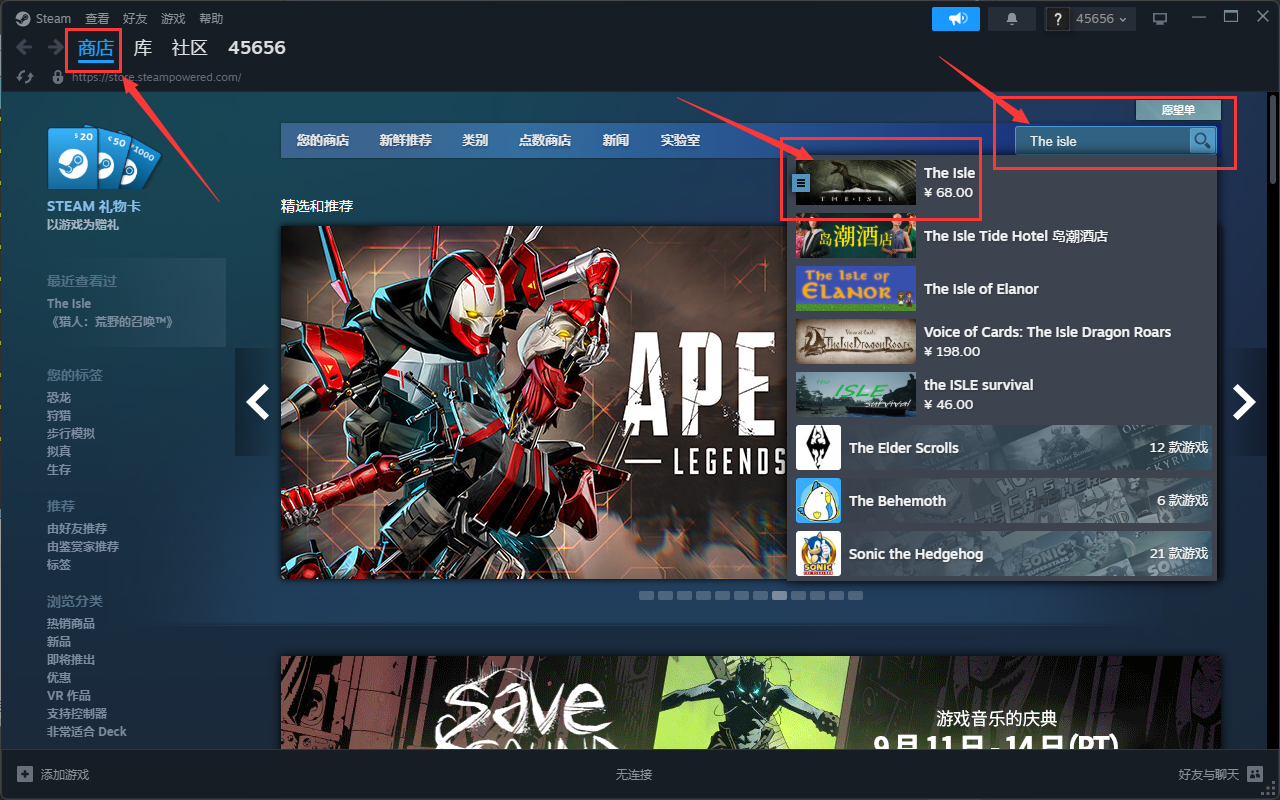The image size is (1280, 800).
Task: Open 新鲜推荐 menu
Action: pos(405,140)
